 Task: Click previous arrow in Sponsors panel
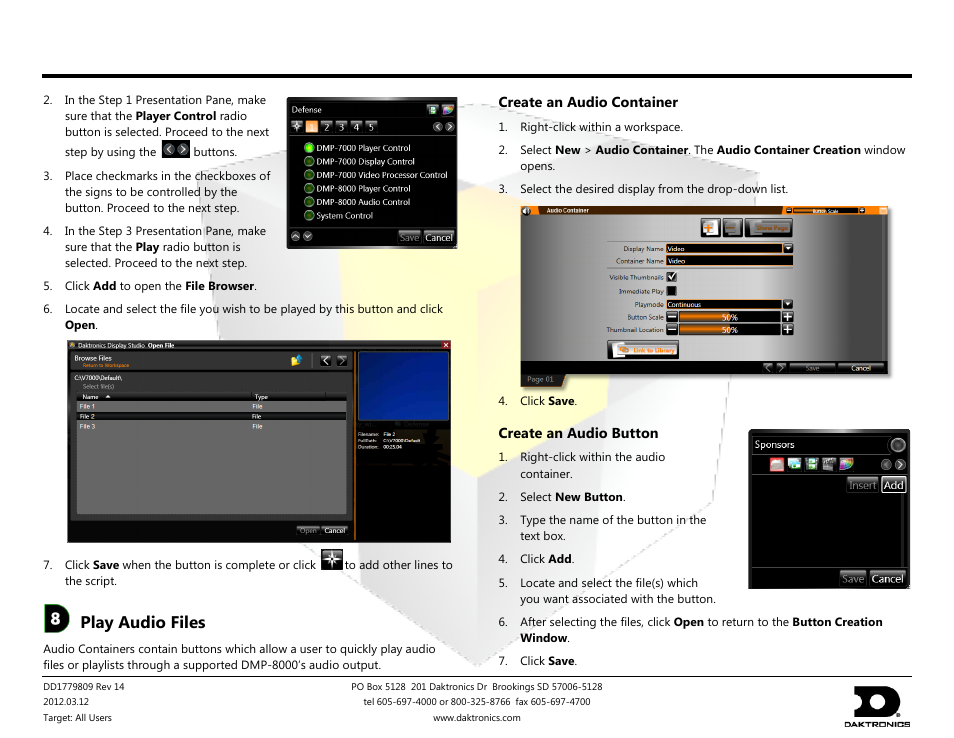coord(886,465)
